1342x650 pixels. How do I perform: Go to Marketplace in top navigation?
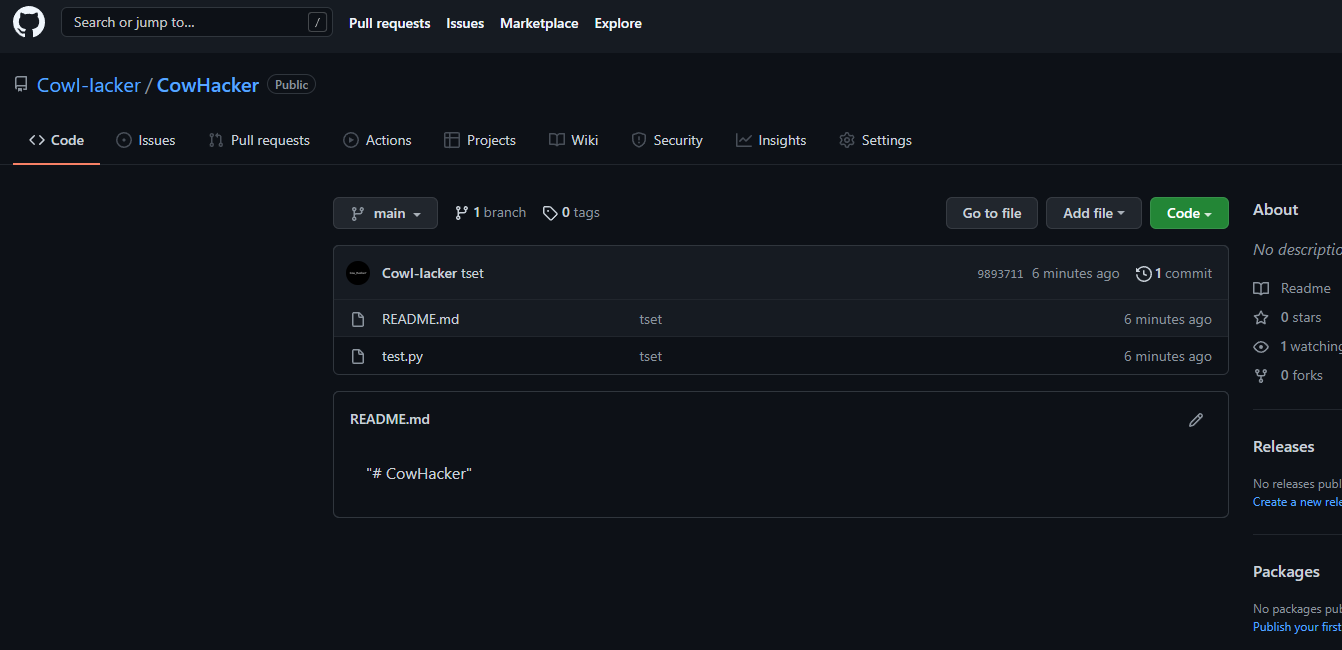539,23
